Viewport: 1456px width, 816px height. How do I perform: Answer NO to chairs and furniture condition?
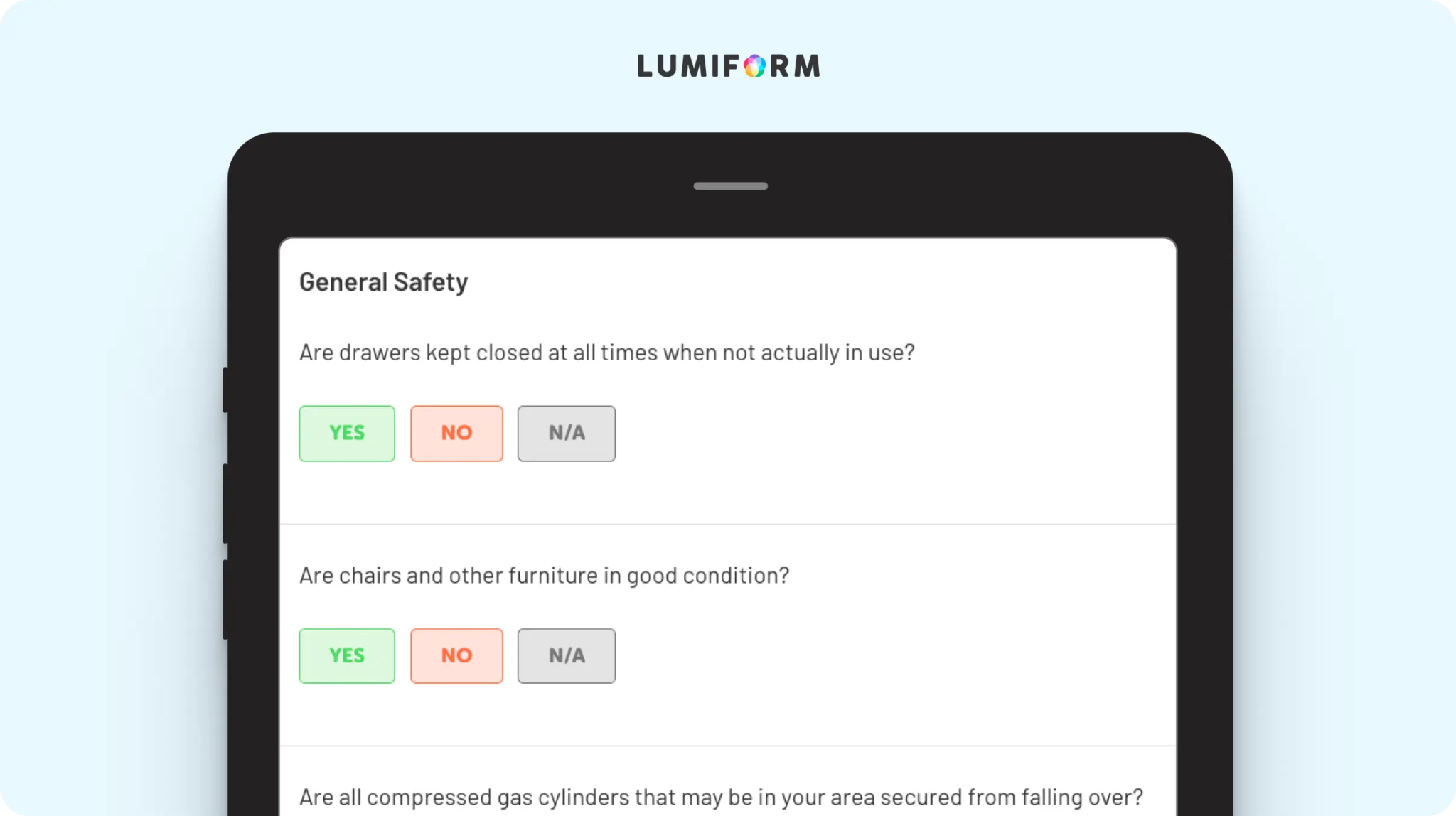coord(456,655)
